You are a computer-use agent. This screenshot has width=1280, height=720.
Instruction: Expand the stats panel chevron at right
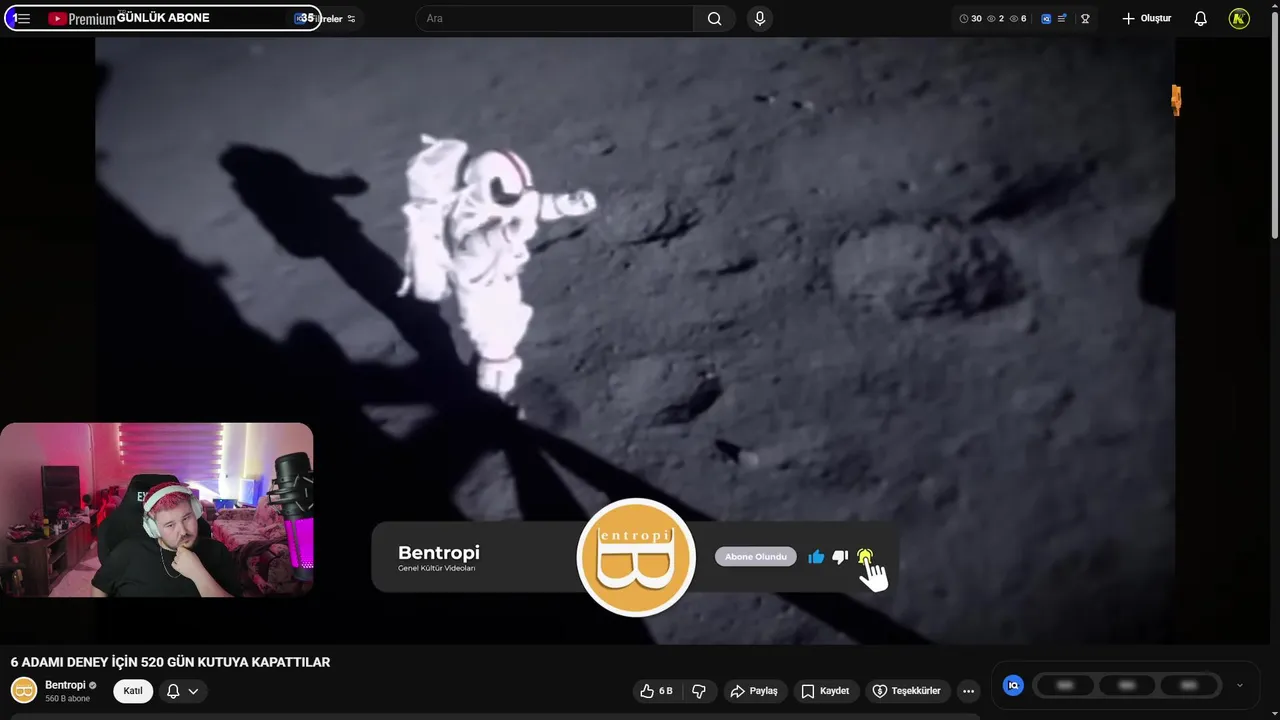1240,685
